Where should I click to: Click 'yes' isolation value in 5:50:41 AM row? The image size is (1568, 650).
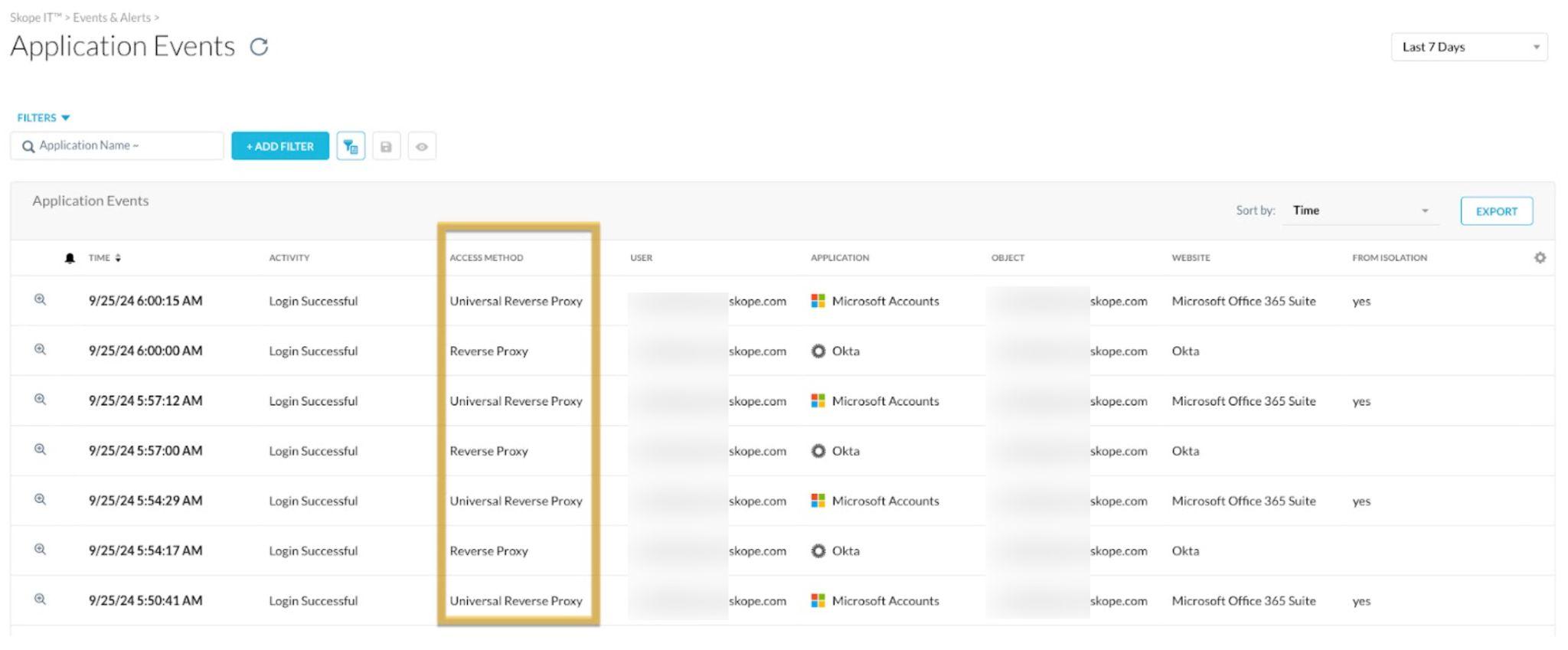[x=1361, y=602]
